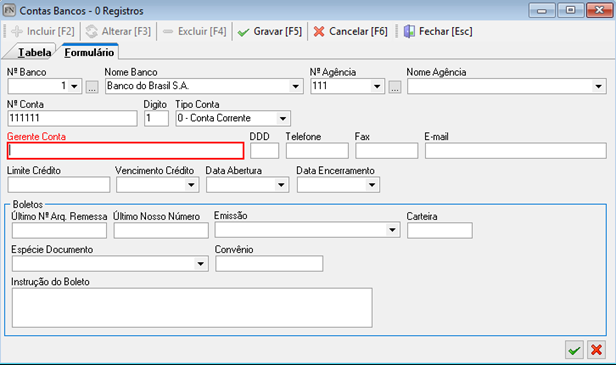Expand the Nº Agência dropdown
This screenshot has width=616, height=365.
[377, 86]
